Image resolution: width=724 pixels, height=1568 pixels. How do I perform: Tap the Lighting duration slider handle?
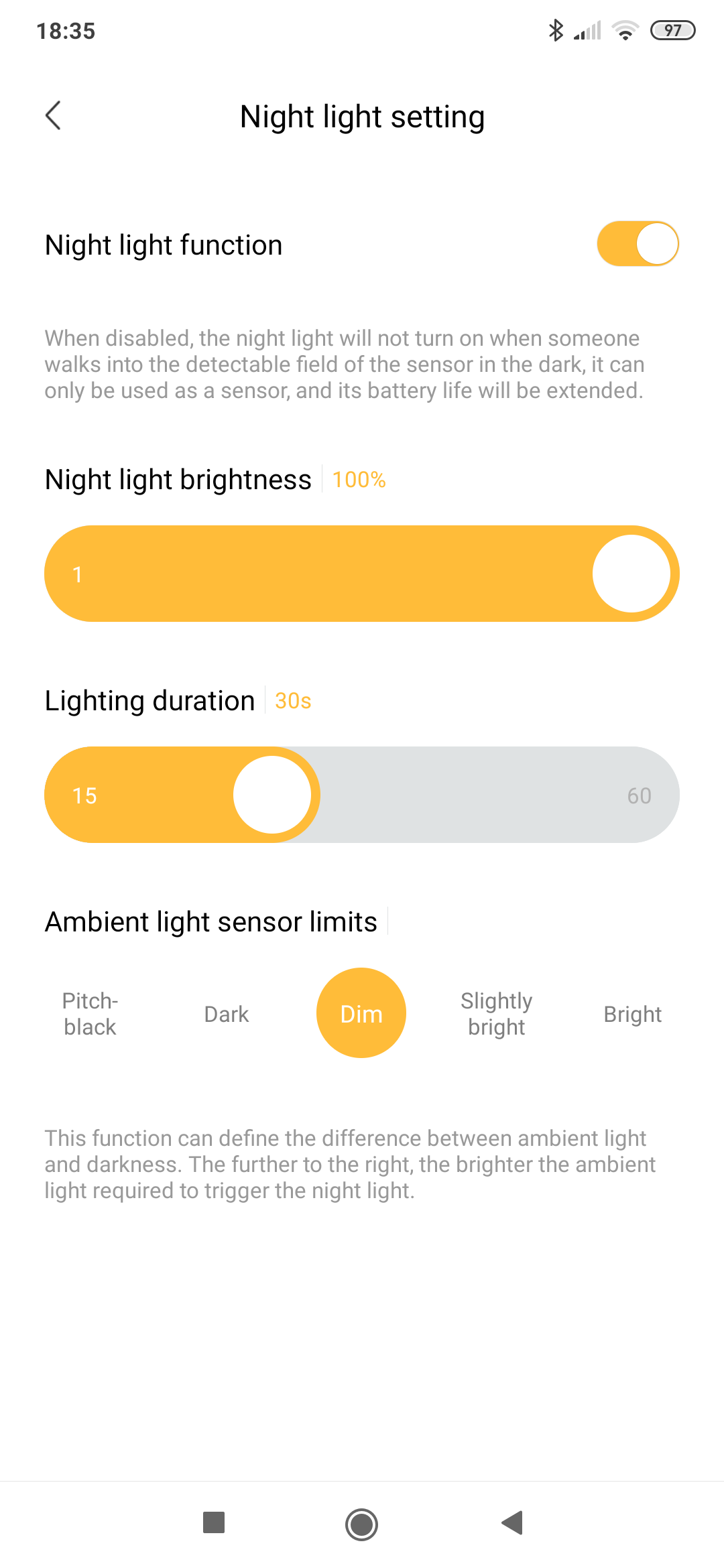pos(272,795)
